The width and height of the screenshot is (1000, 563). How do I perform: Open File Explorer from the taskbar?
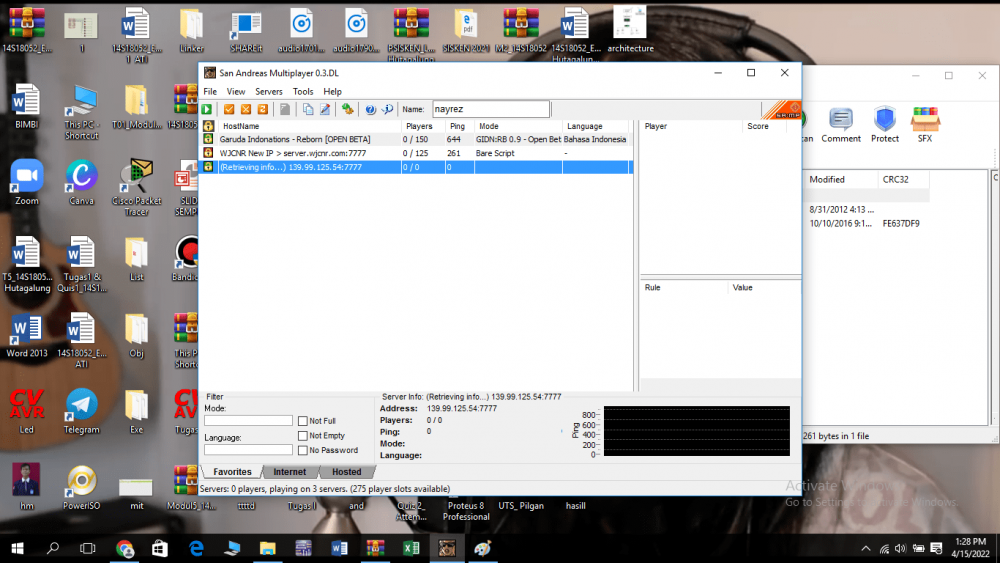click(268, 548)
